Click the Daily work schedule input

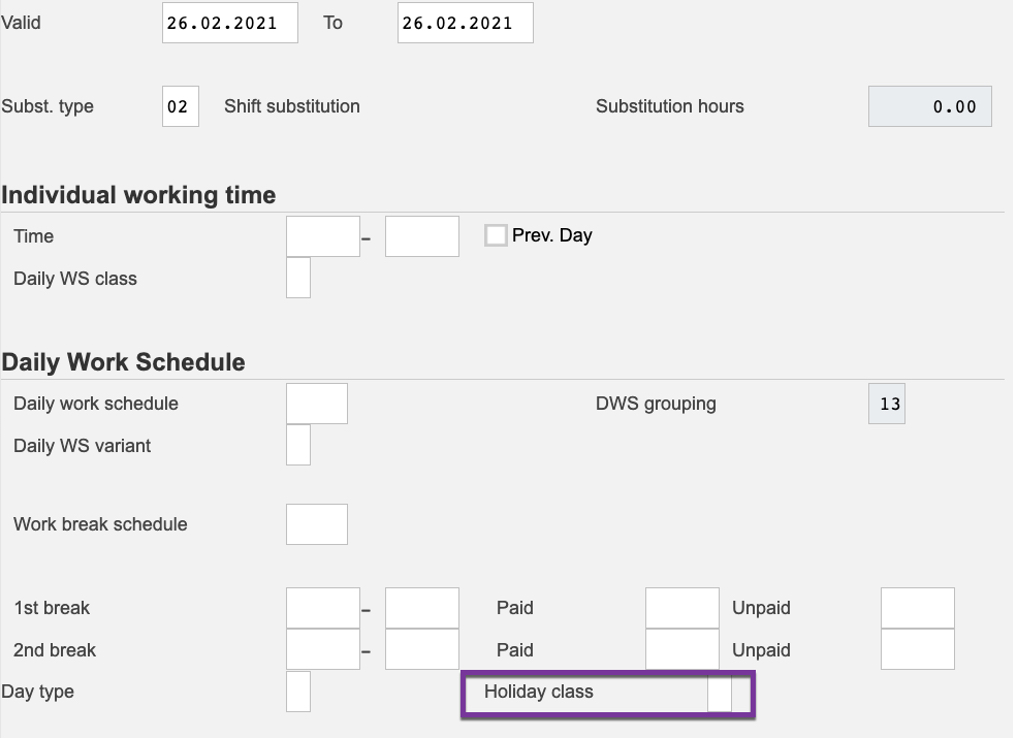click(316, 403)
